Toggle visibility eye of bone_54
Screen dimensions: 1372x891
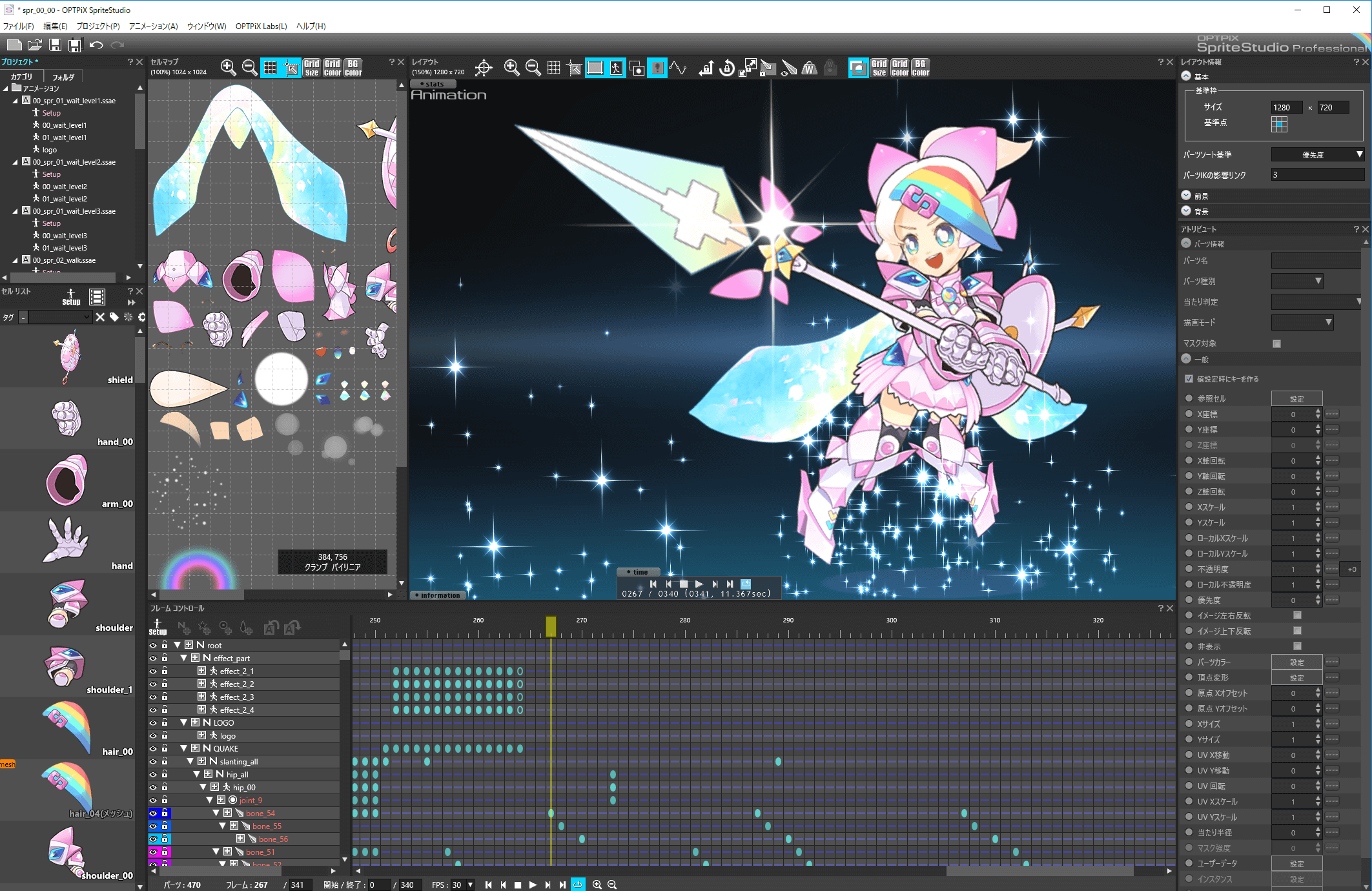[153, 813]
